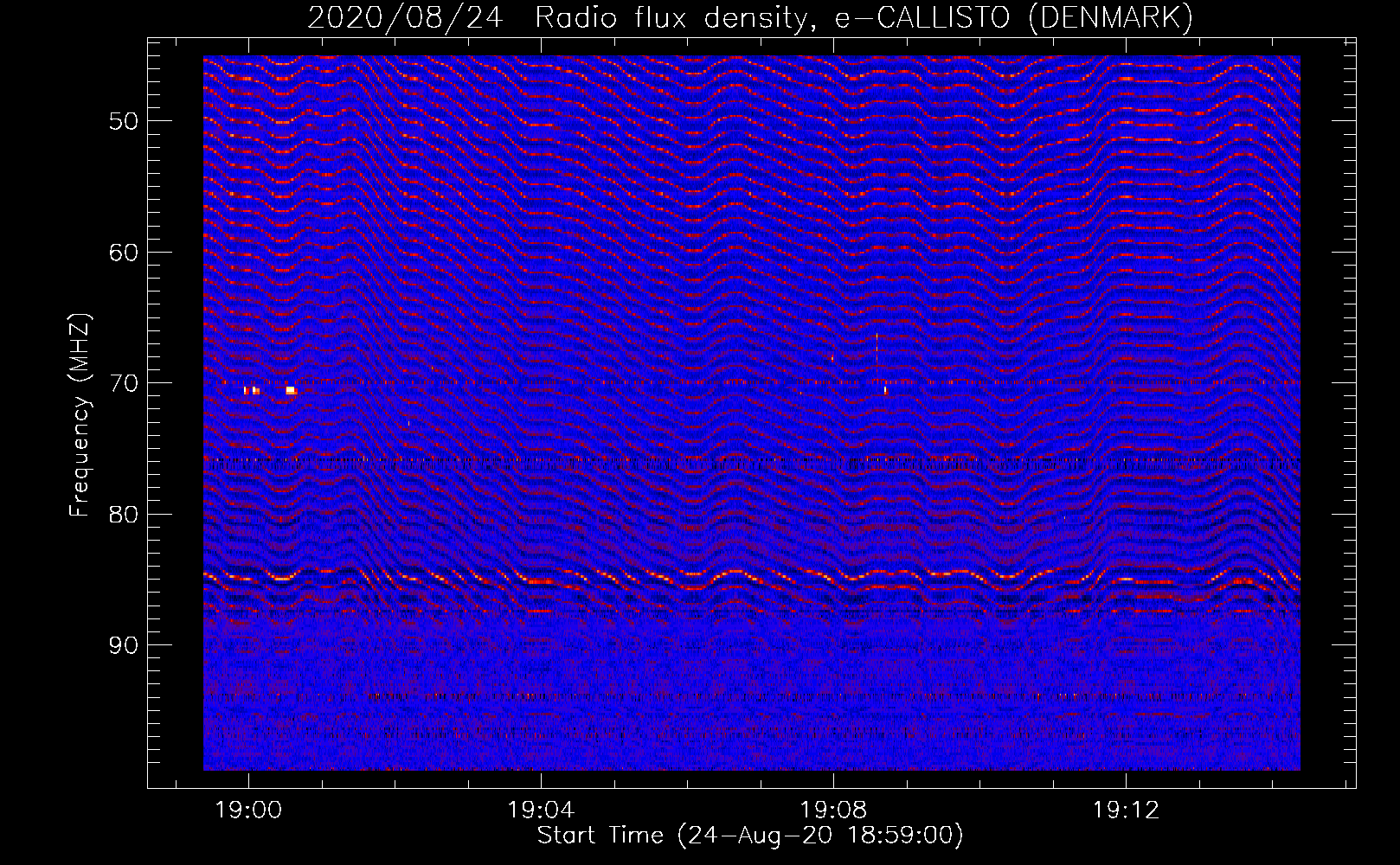Click the 19:04 time tick label
This screenshot has width=1400, height=865.
tap(541, 811)
